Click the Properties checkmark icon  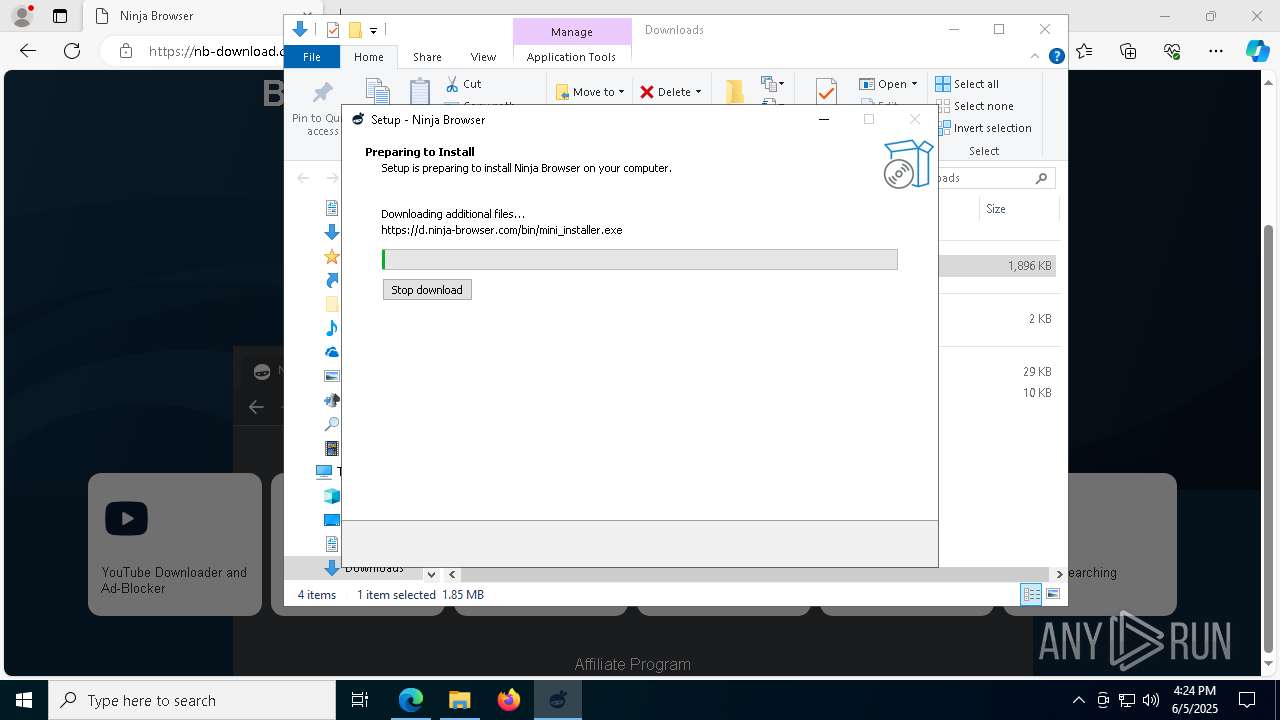(x=826, y=91)
